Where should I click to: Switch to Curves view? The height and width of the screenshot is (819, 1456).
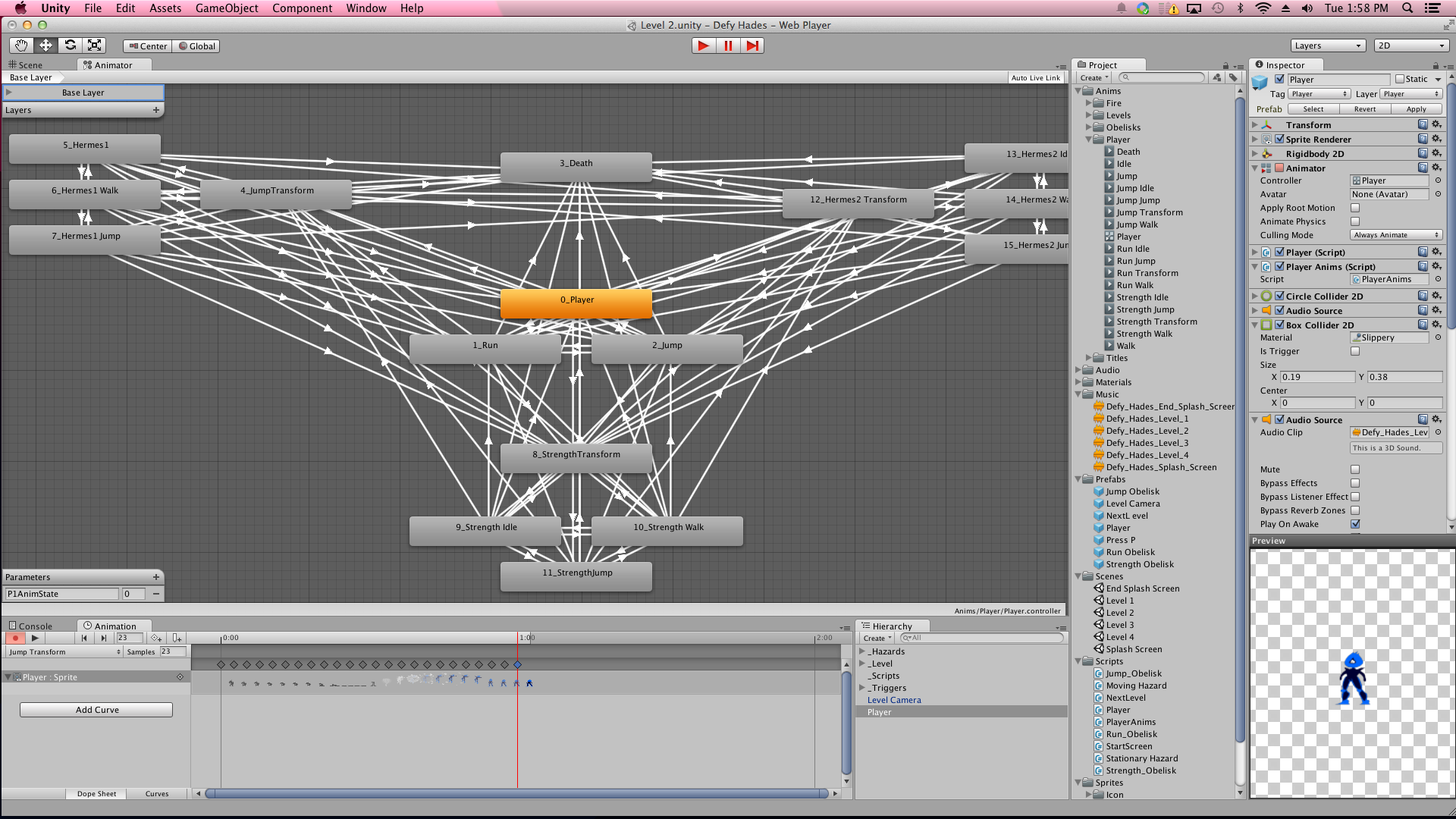(157, 794)
